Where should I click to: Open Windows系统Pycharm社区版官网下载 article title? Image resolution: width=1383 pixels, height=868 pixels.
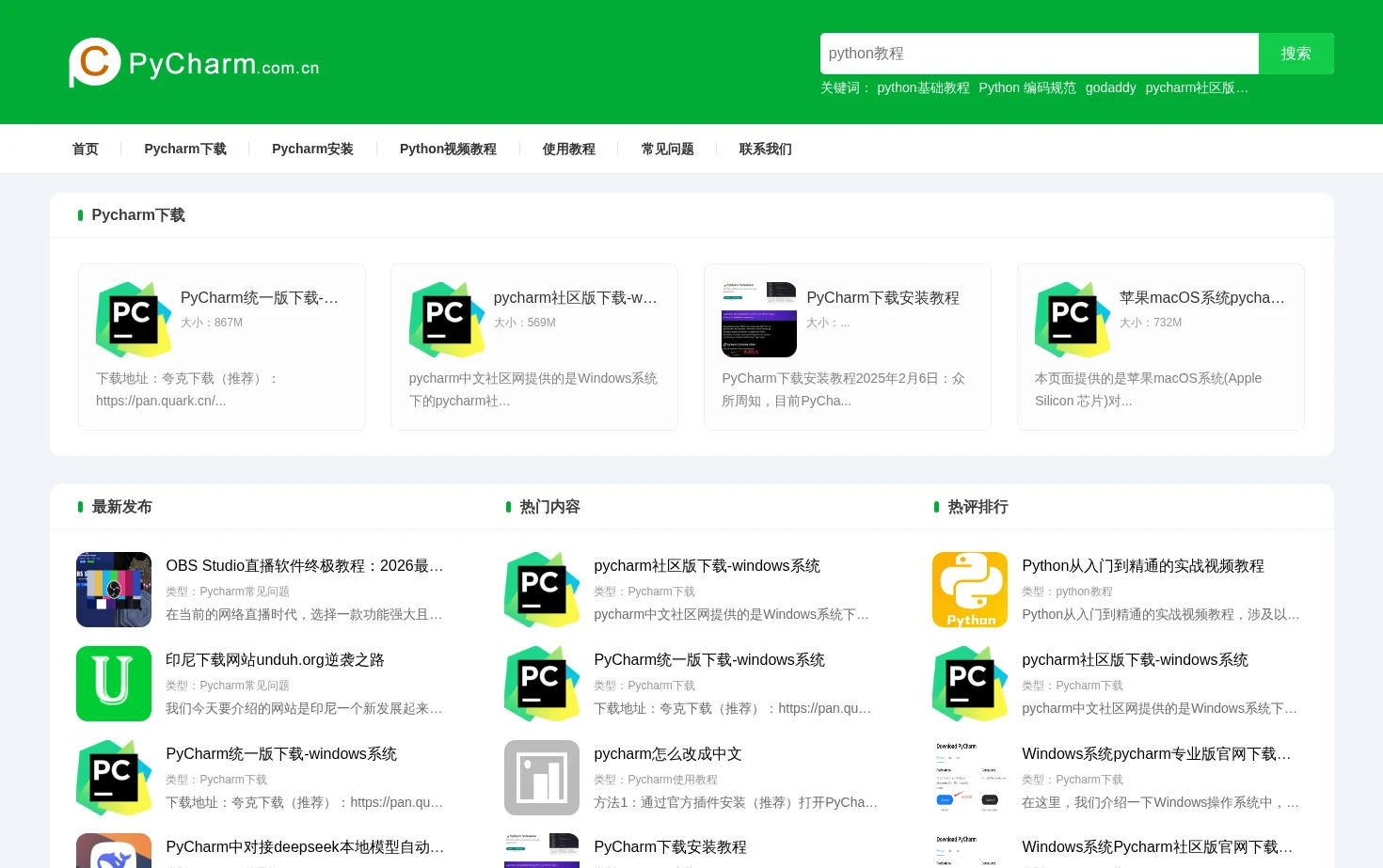(x=1157, y=846)
